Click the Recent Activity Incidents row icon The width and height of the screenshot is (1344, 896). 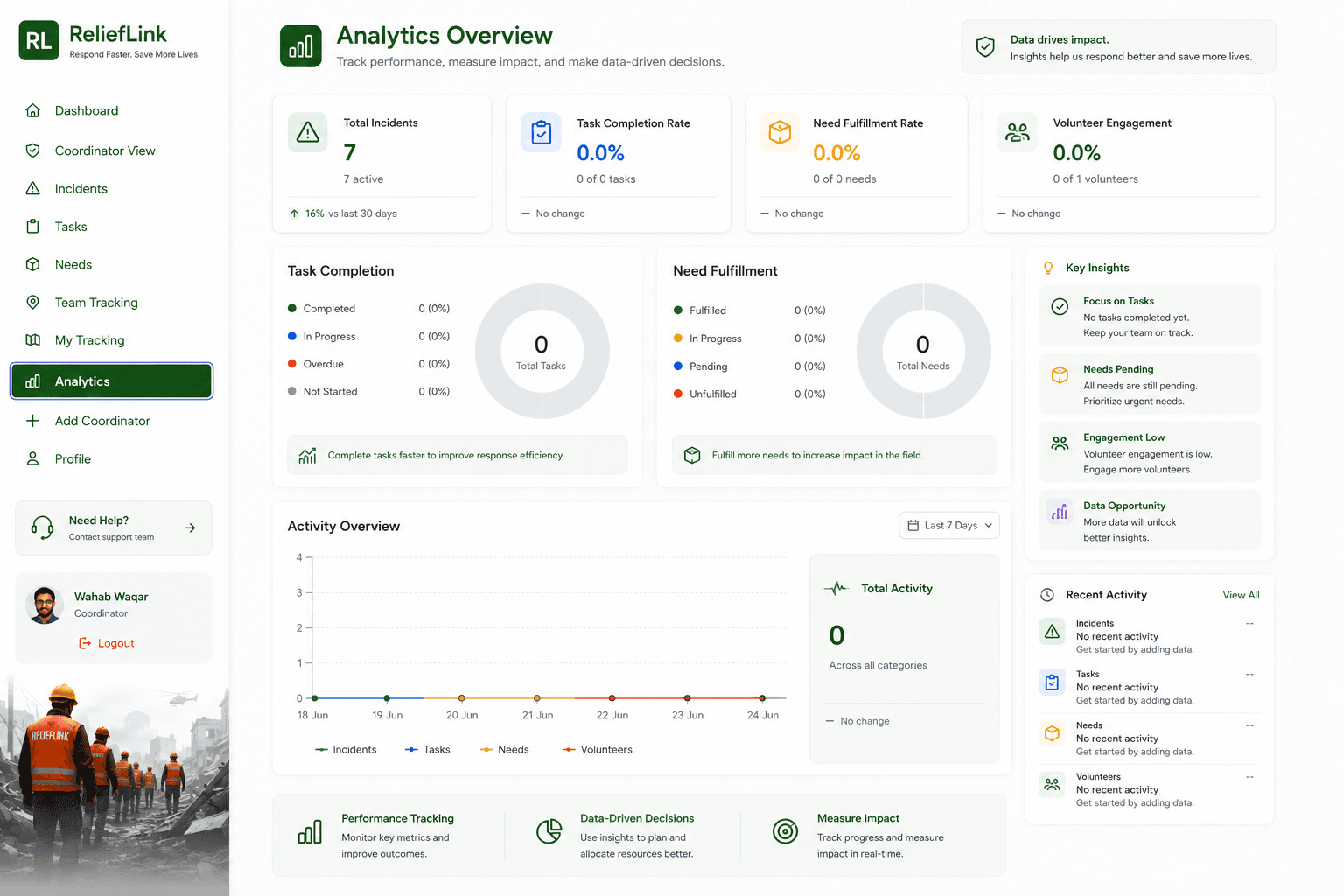(1053, 631)
